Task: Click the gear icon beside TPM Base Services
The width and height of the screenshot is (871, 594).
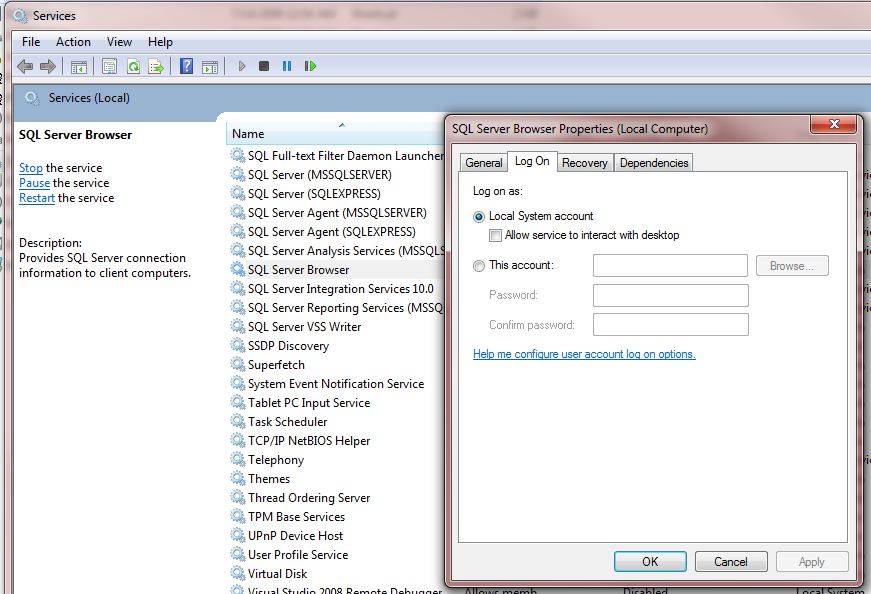Action: [238, 516]
